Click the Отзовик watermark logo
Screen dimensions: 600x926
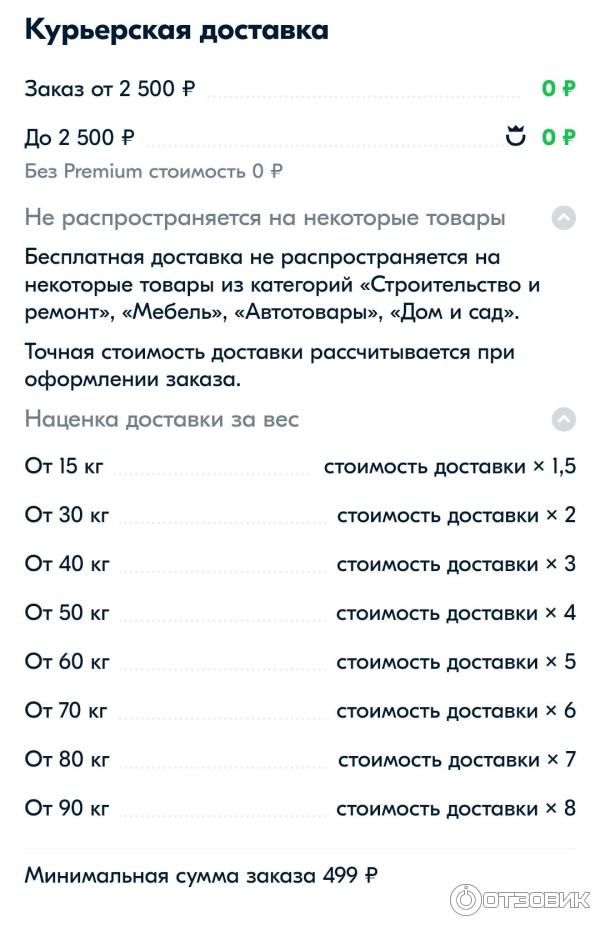(520, 899)
